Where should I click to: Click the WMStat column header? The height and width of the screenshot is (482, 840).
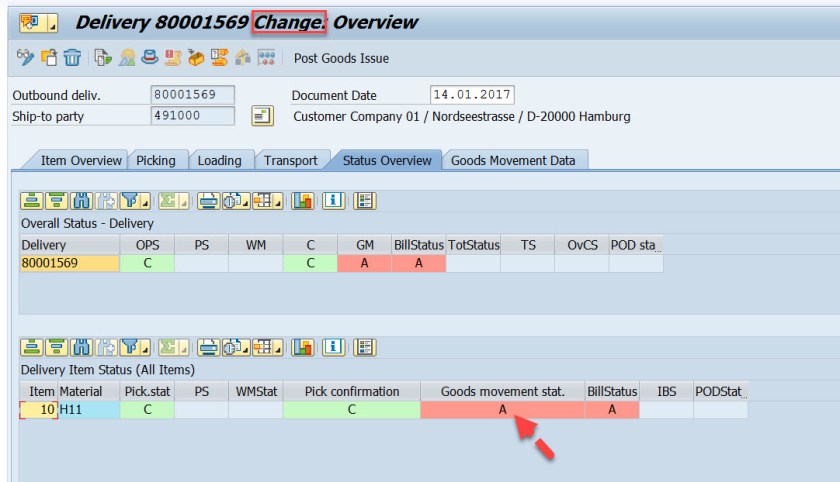click(256, 391)
